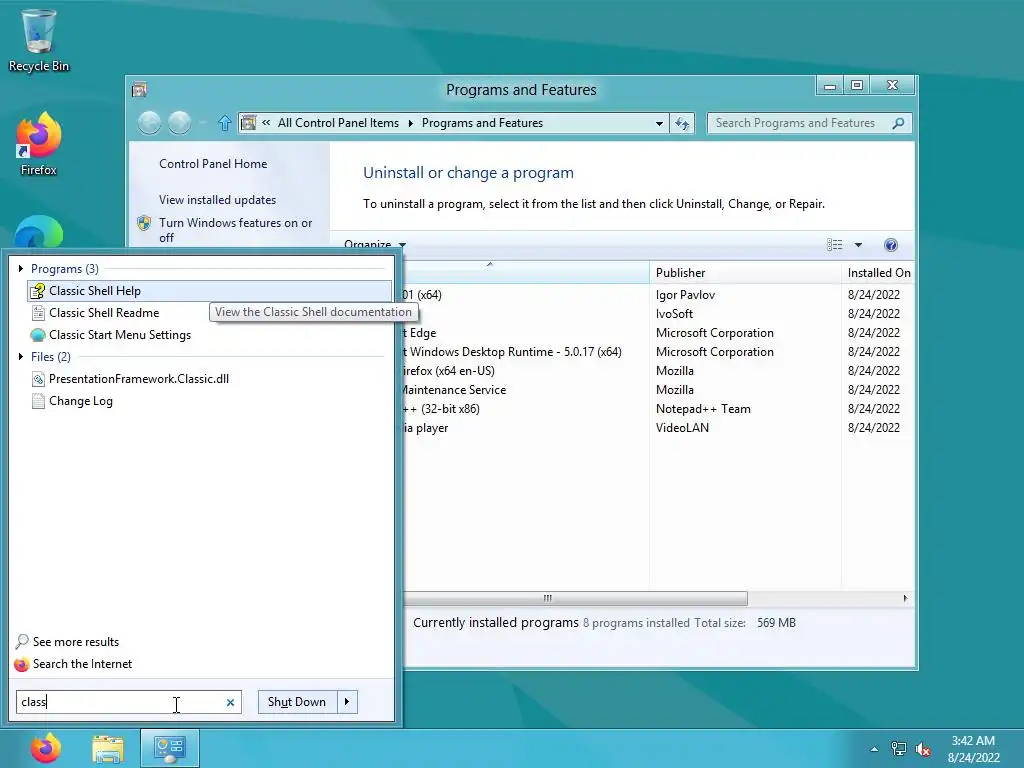
Task: Click the Microsoft Edge desktop icon
Action: click(39, 232)
